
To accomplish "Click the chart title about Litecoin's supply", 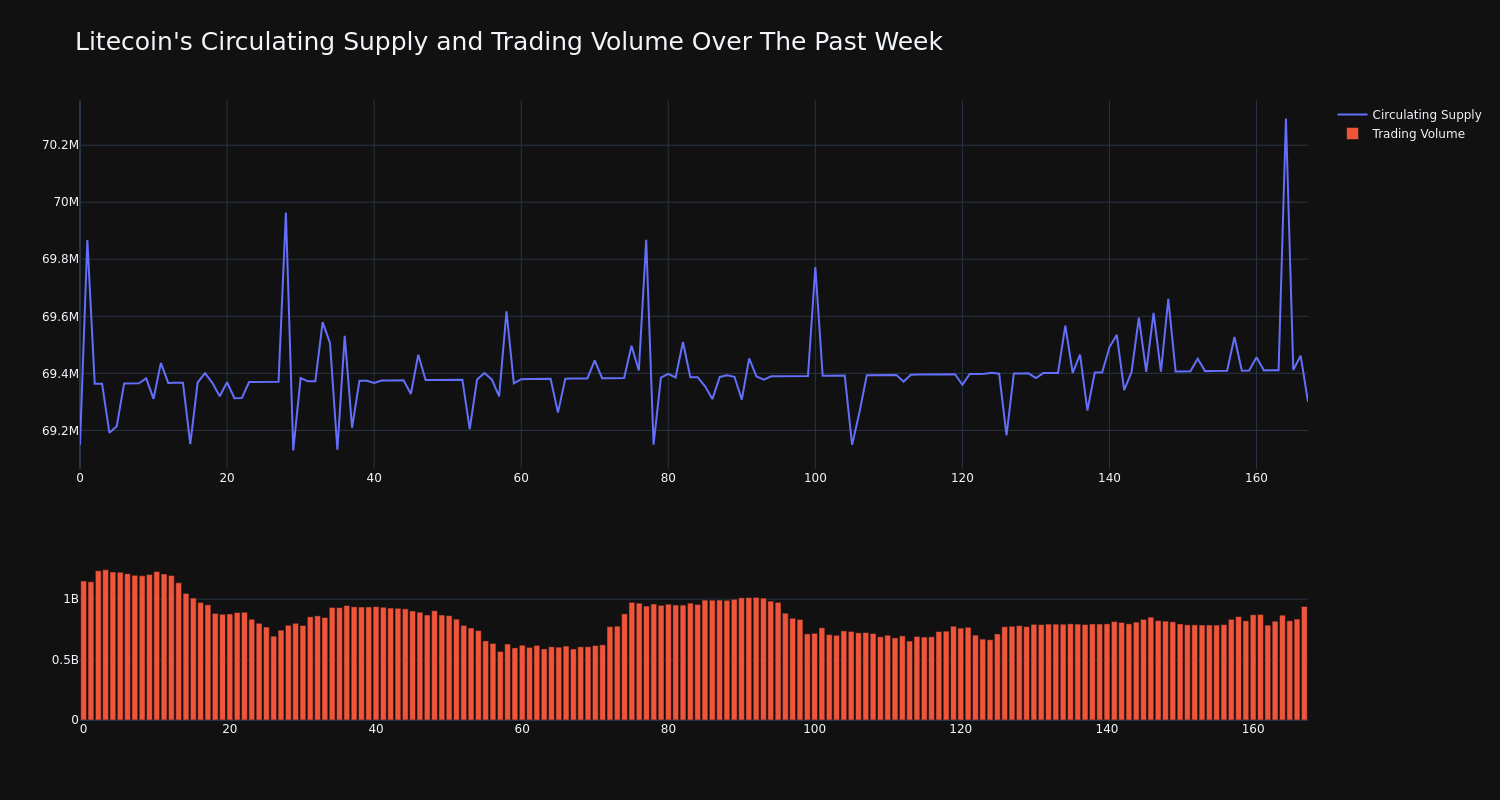I will (508, 42).
